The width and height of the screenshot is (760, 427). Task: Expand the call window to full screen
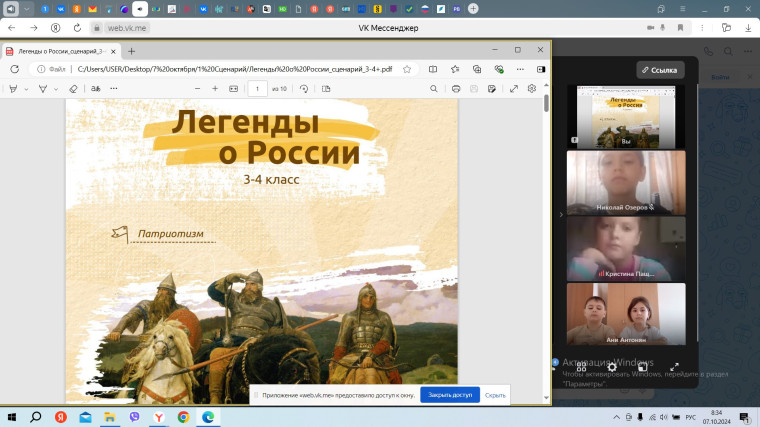coord(674,367)
